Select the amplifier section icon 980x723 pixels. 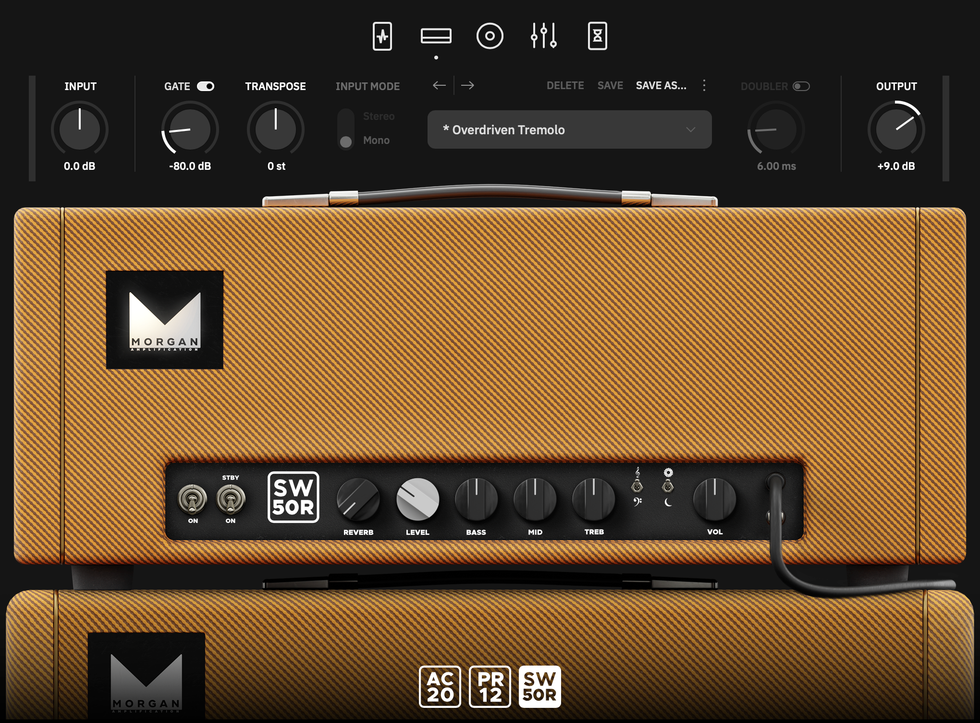[x=436, y=36]
